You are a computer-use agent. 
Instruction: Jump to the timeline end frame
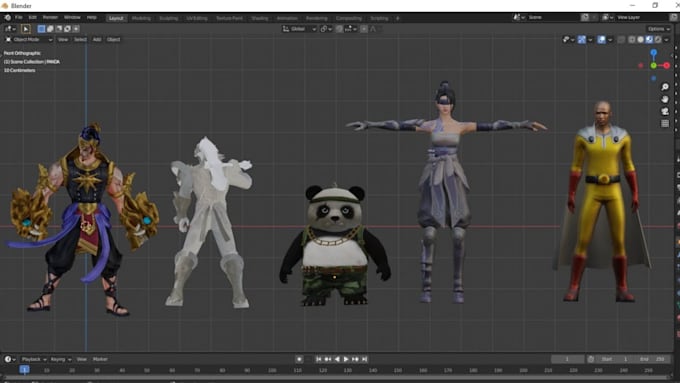point(365,359)
